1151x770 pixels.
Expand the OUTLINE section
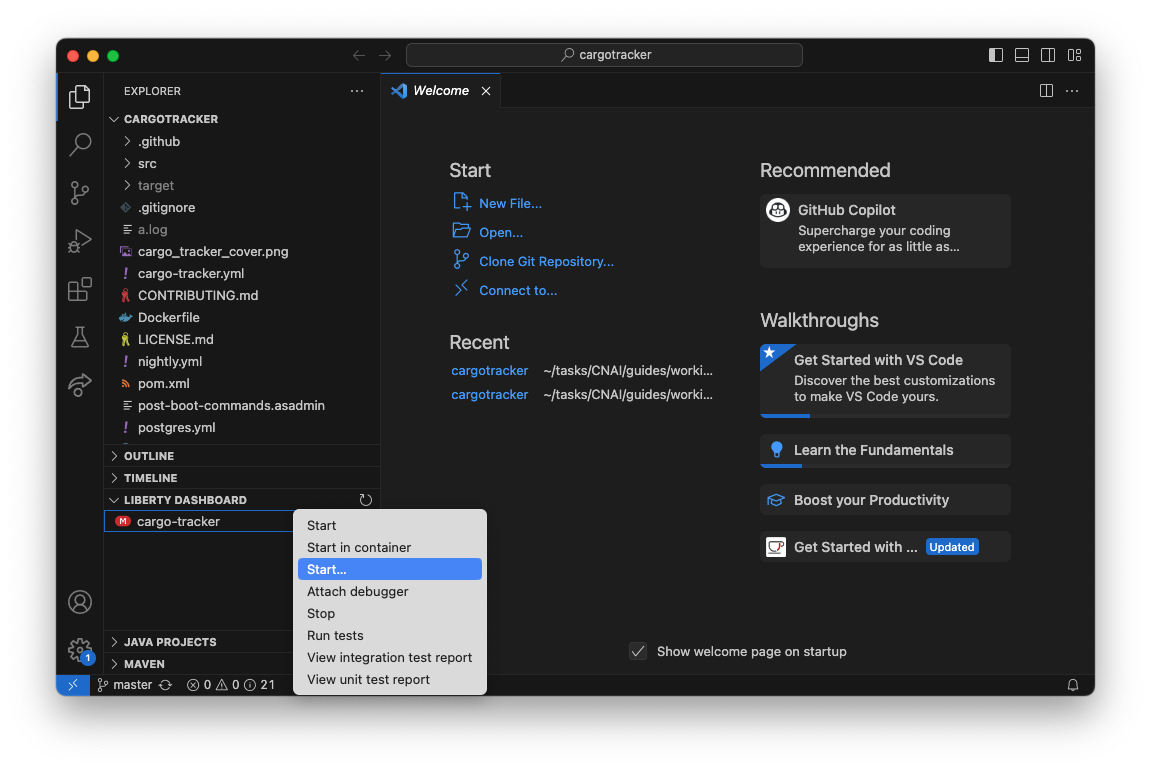(x=149, y=456)
